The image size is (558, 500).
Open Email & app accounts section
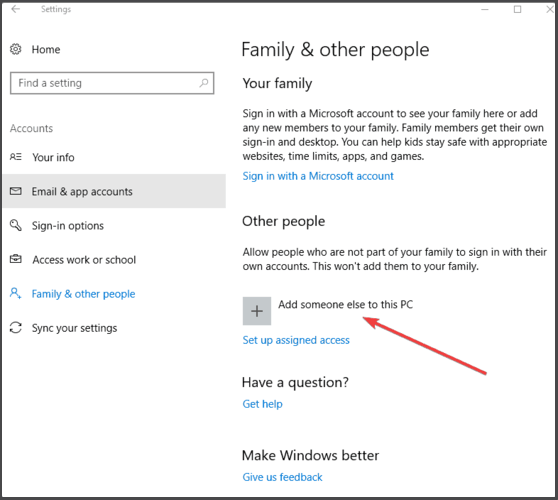coord(114,191)
